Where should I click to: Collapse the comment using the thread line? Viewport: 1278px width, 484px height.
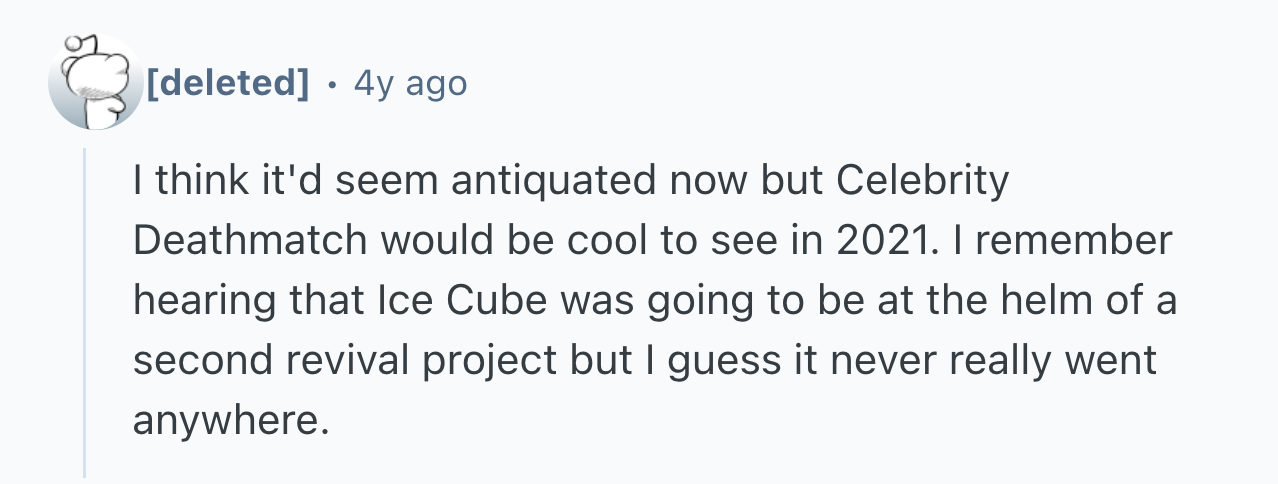[86, 310]
